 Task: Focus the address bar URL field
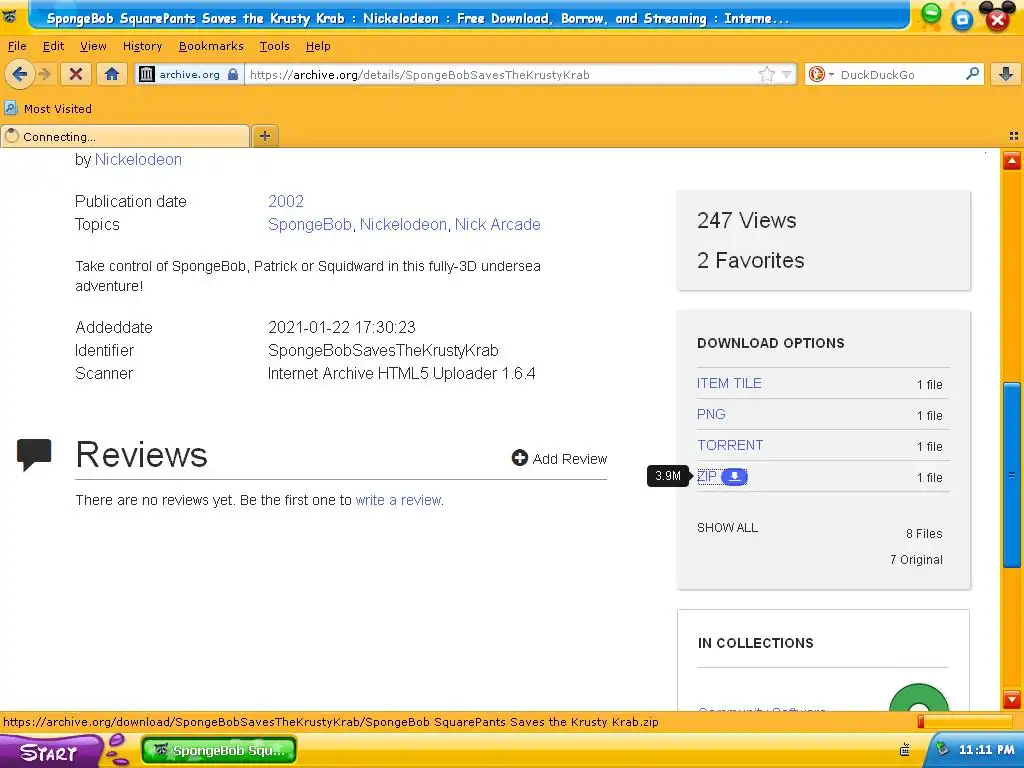[500, 74]
